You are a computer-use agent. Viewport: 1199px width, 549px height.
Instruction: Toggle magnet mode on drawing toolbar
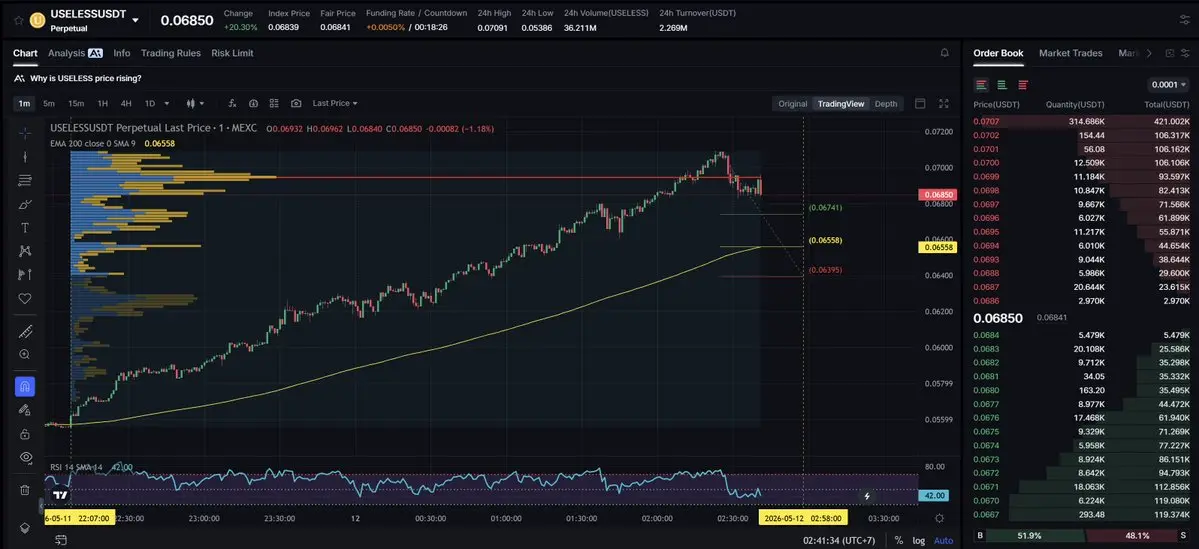pyautogui.click(x=24, y=386)
